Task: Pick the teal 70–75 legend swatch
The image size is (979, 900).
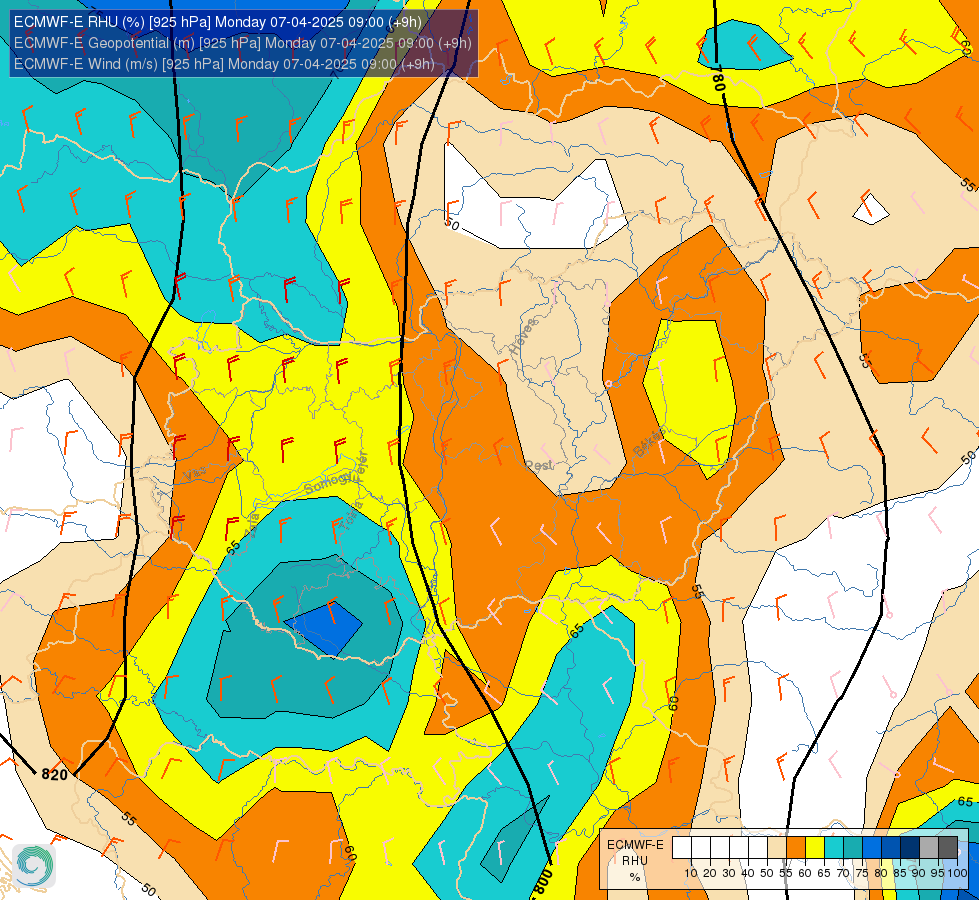Action: [853, 848]
